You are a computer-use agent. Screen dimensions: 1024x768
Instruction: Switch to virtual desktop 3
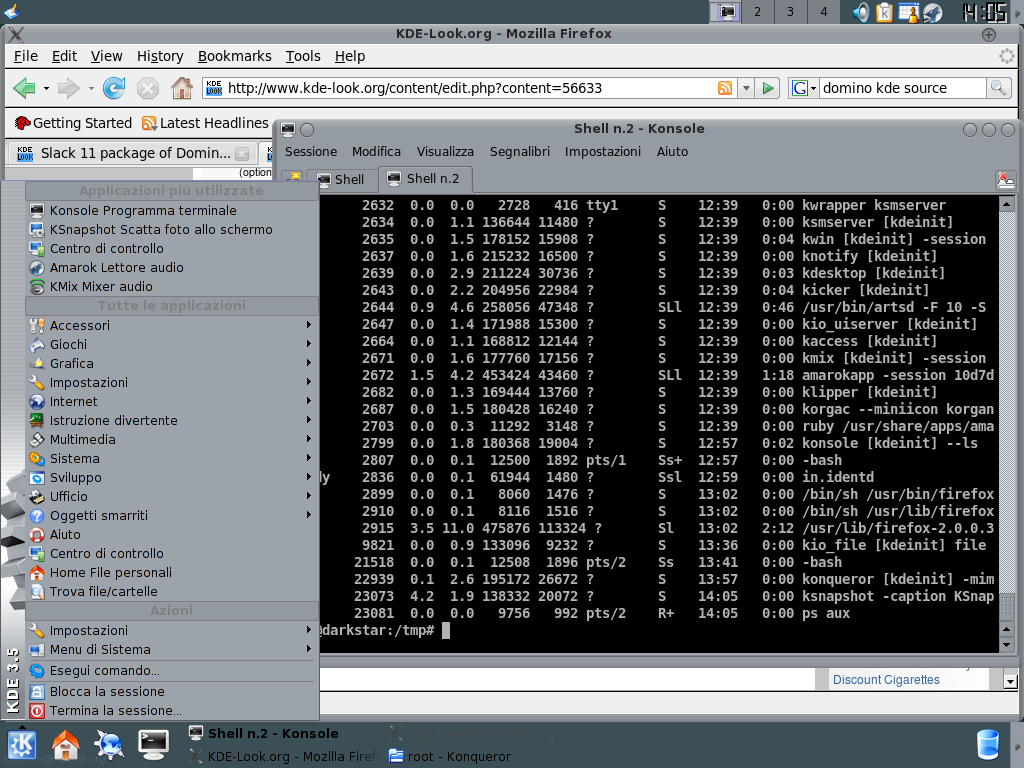[x=790, y=12]
